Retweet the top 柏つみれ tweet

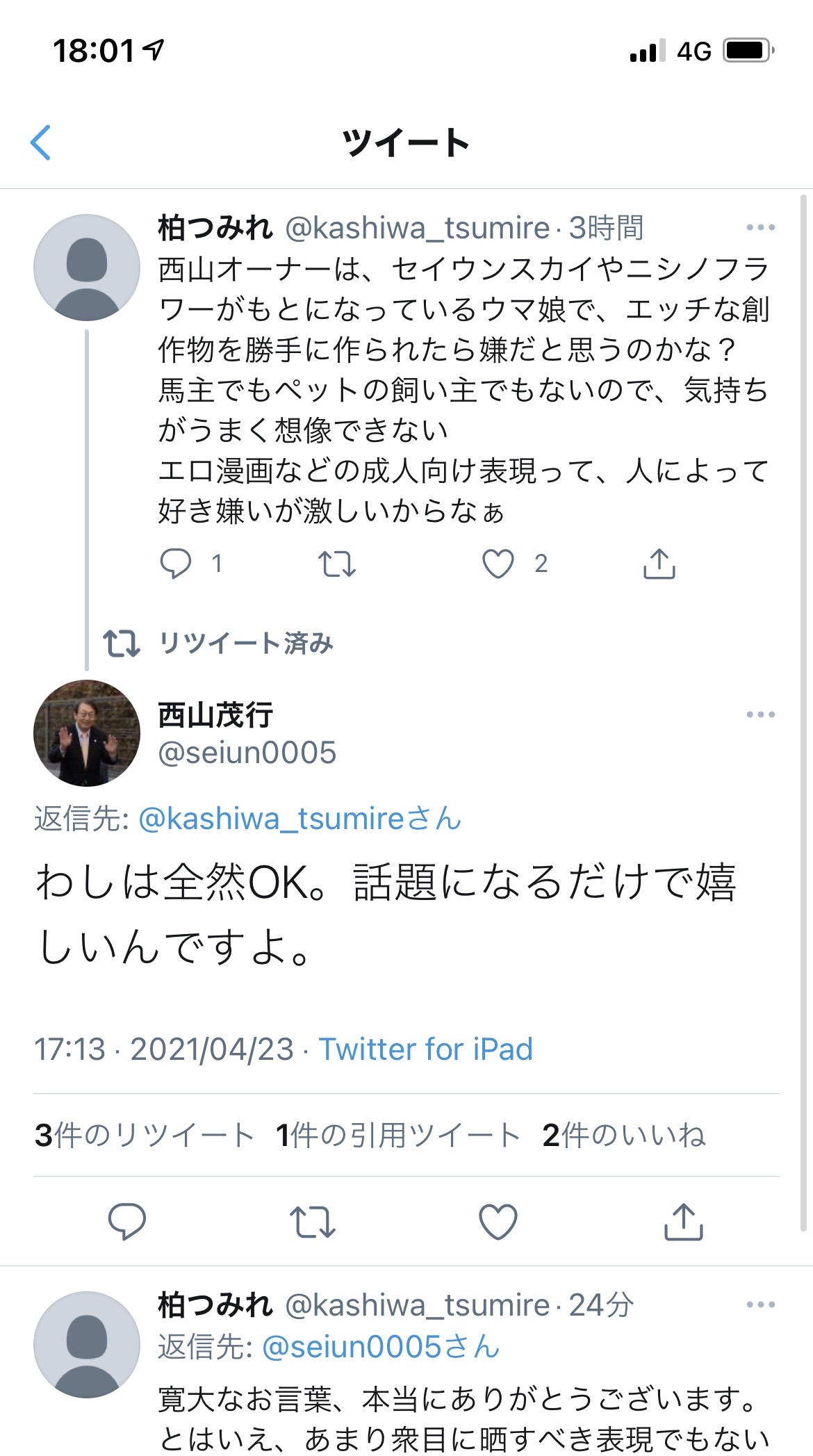(337, 564)
